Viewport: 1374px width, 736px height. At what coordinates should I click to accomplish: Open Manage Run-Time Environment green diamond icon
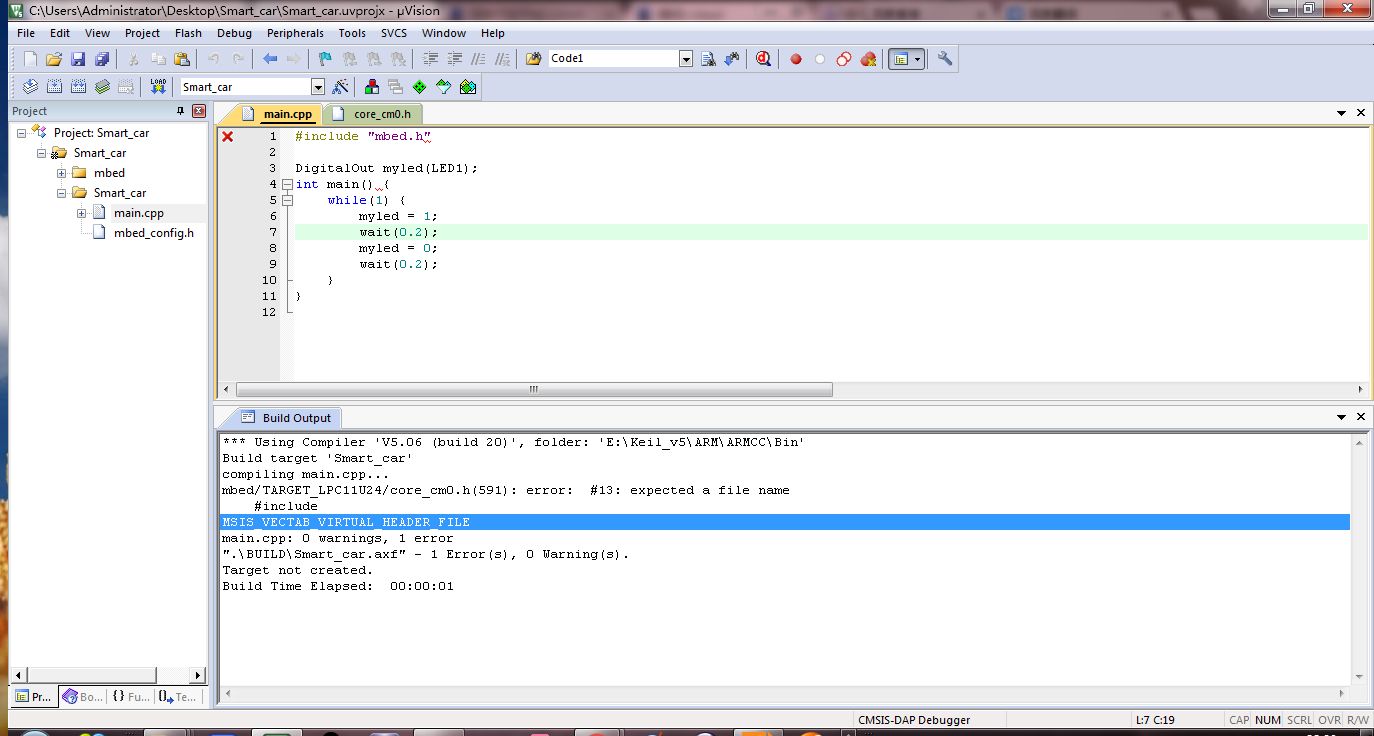(x=419, y=87)
